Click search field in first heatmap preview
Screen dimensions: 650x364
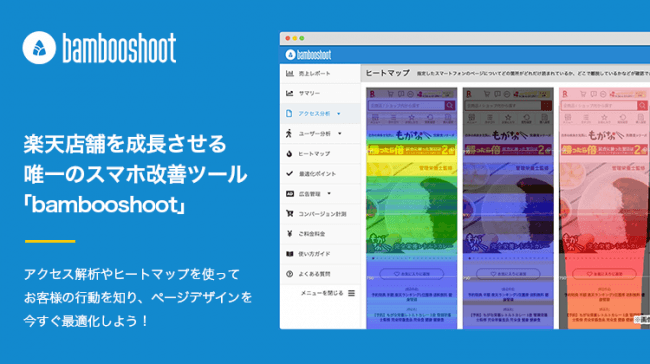(x=406, y=106)
